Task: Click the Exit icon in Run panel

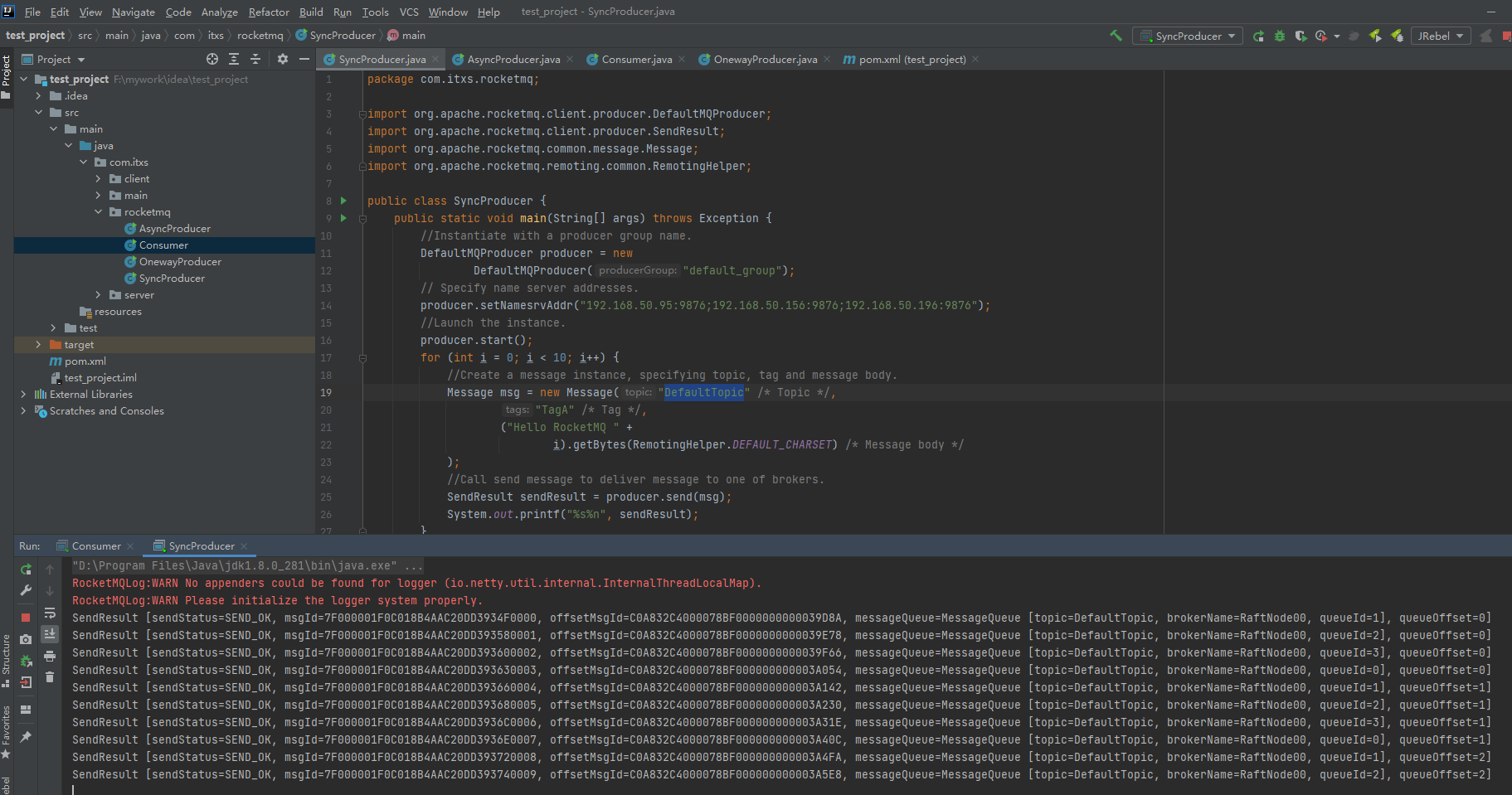Action: (x=26, y=682)
